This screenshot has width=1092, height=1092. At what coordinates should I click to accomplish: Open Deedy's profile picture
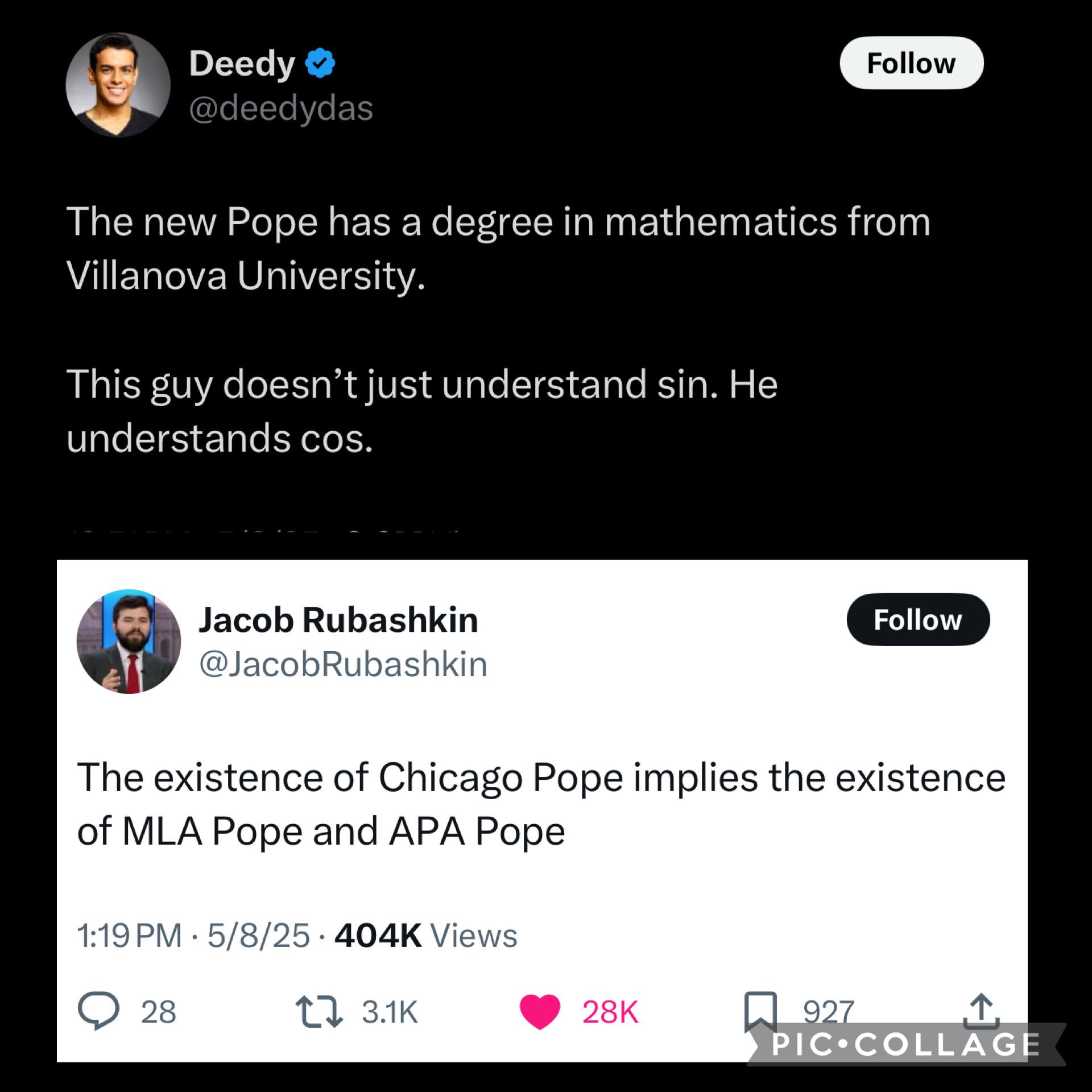118,85
